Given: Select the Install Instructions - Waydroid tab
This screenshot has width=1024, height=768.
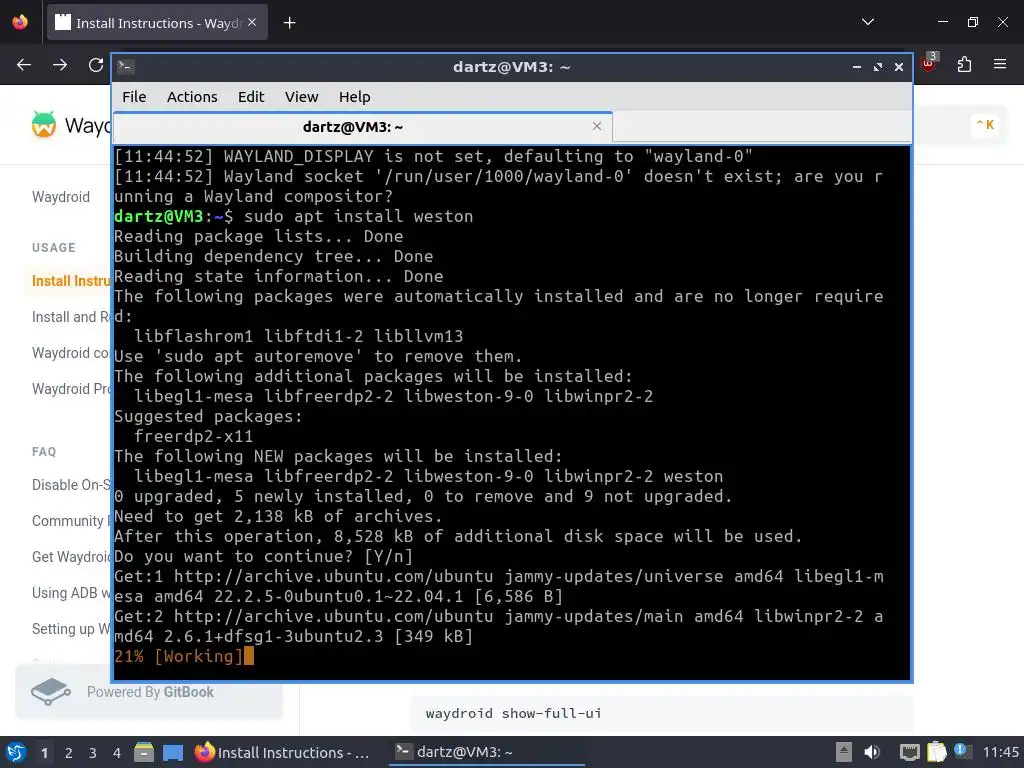Looking at the screenshot, I should pyautogui.click(x=157, y=23).
